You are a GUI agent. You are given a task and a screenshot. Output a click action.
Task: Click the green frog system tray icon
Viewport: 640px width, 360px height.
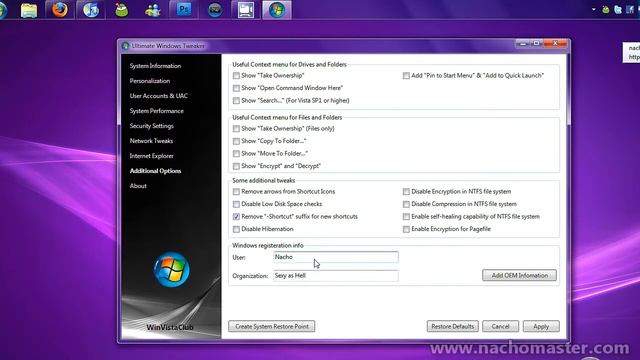[606, 10]
